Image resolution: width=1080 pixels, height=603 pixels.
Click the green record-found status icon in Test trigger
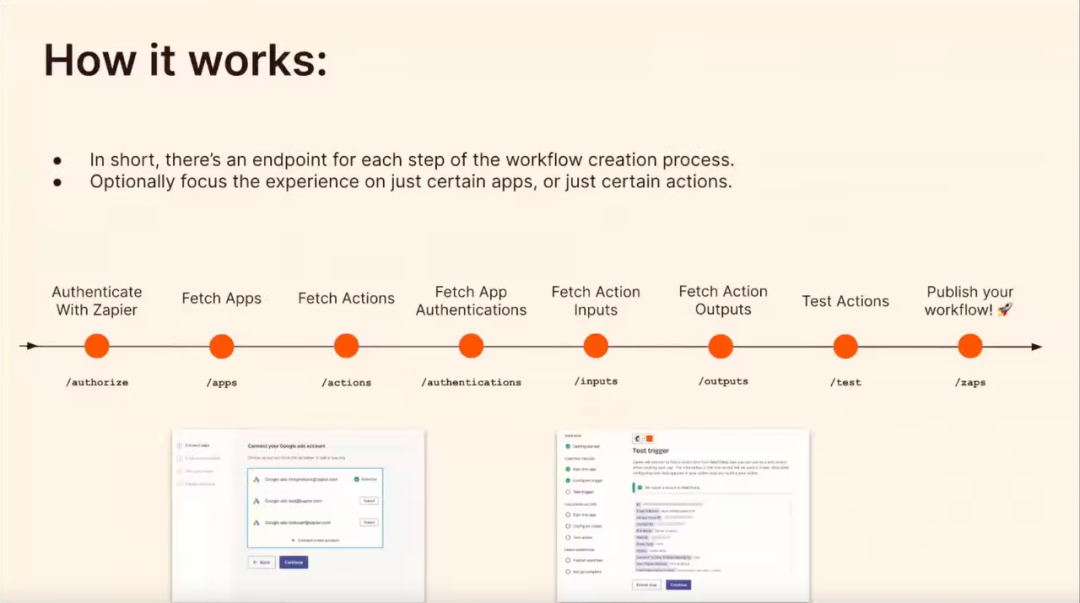(640, 487)
